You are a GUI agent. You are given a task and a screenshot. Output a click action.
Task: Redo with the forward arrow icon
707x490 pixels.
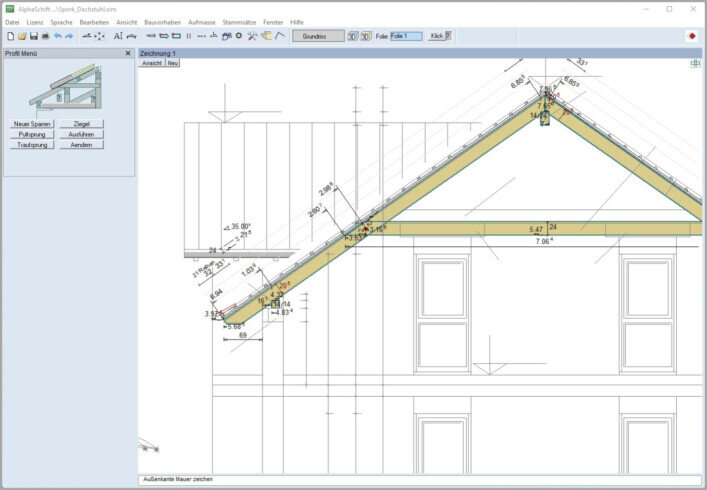[x=69, y=36]
